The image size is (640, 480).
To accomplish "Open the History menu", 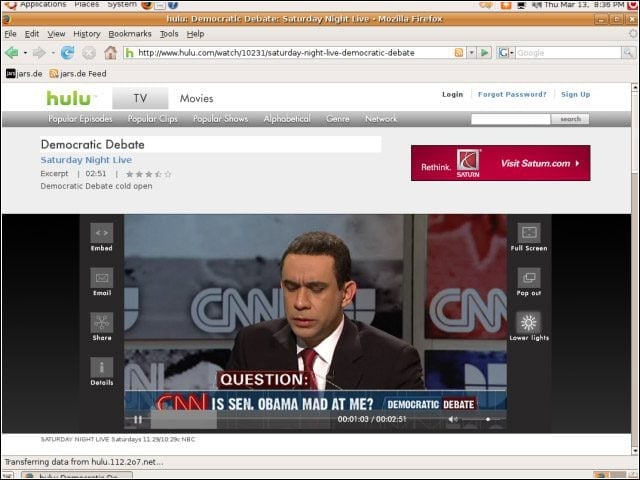I will [x=87, y=34].
